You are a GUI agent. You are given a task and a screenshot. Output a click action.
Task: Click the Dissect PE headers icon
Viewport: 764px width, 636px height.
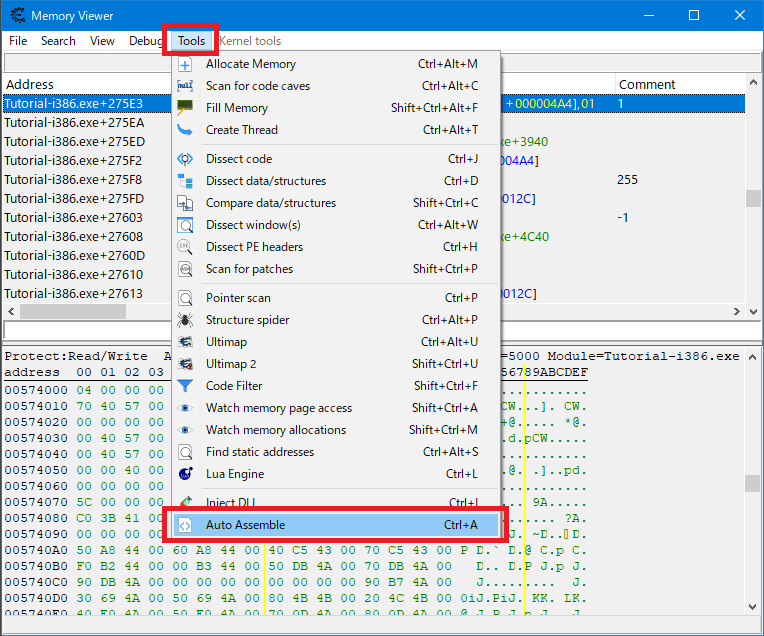(x=185, y=247)
